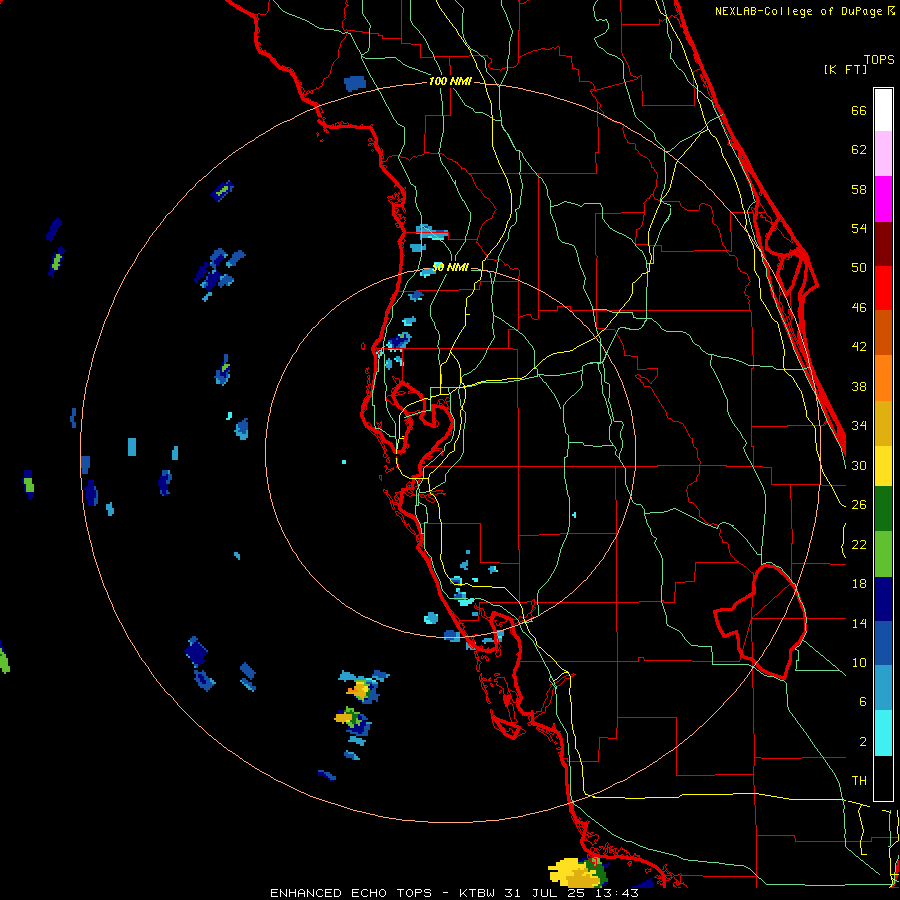
Task: Click legend value "62"
Action: click(x=859, y=150)
